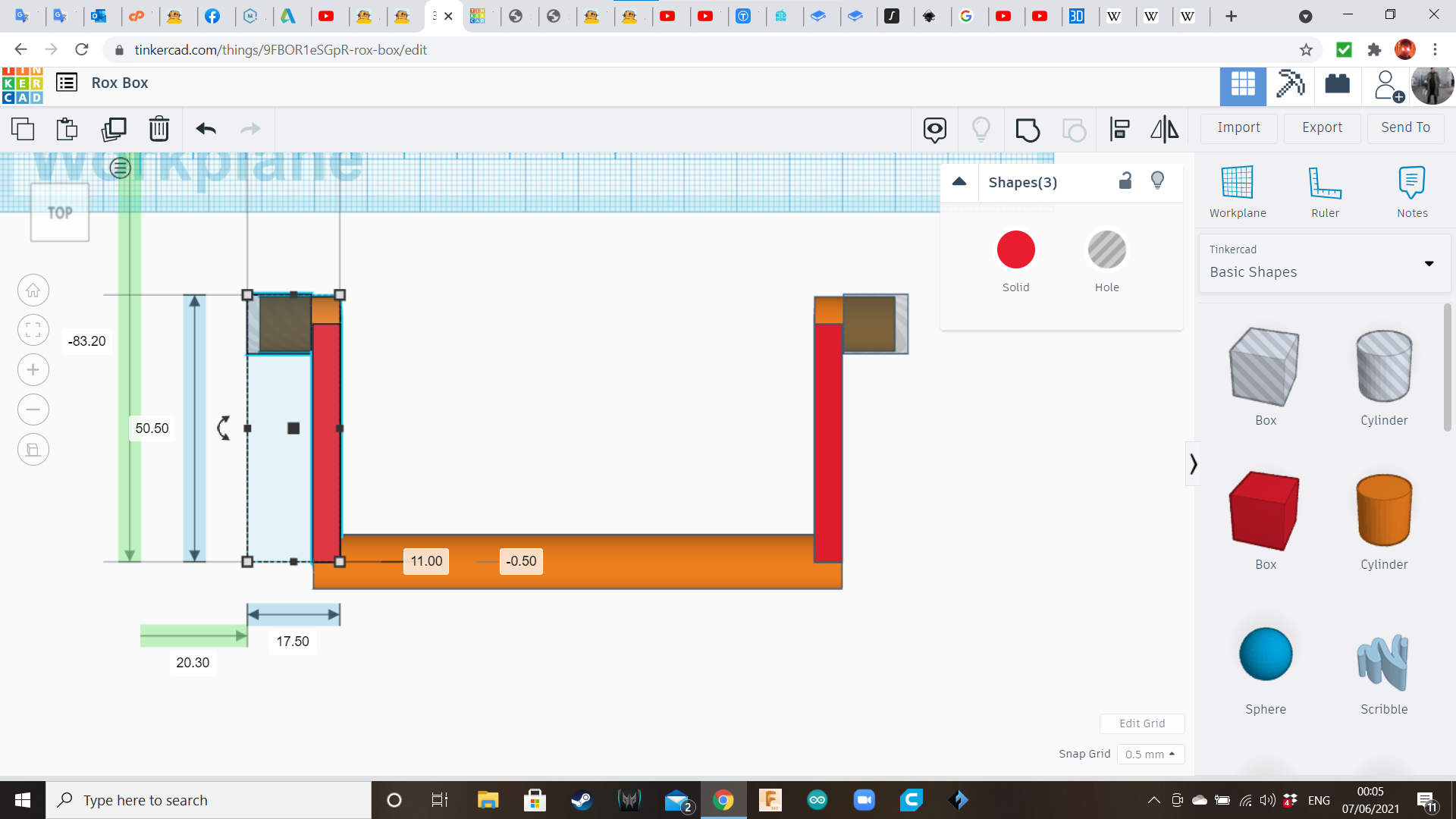Delete selected shapes with trash icon
The width and height of the screenshot is (1456, 819).
159,129
